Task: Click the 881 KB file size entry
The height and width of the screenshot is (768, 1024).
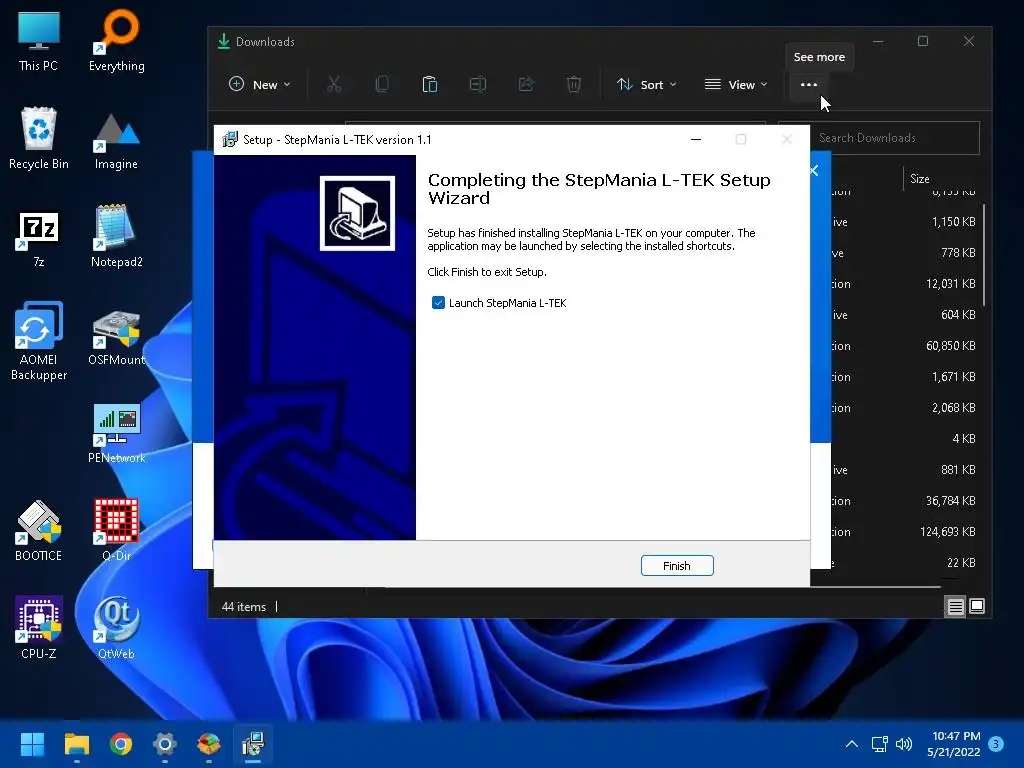Action: [x=958, y=470]
